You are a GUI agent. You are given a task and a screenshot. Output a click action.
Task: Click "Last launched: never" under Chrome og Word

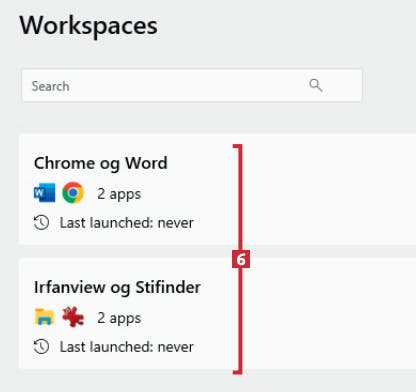[126, 223]
